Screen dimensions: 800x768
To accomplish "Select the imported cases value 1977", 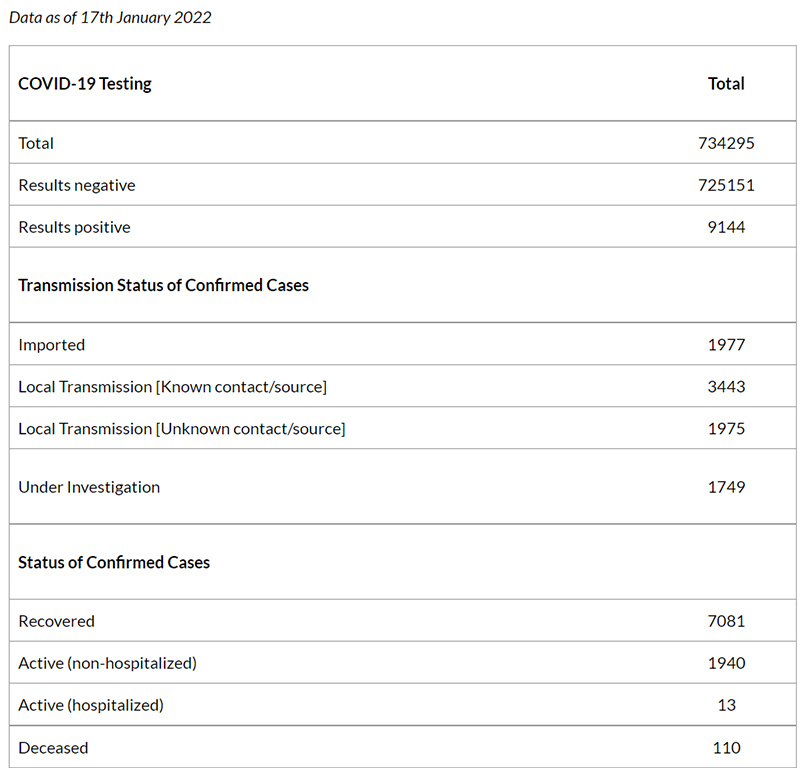I will pyautogui.click(x=726, y=345).
